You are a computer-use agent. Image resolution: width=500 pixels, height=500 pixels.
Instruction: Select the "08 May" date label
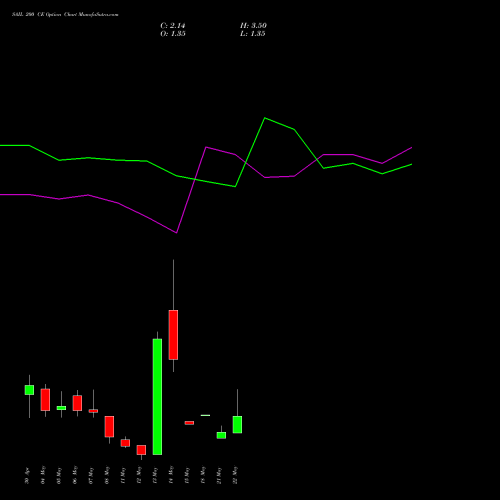107,475
